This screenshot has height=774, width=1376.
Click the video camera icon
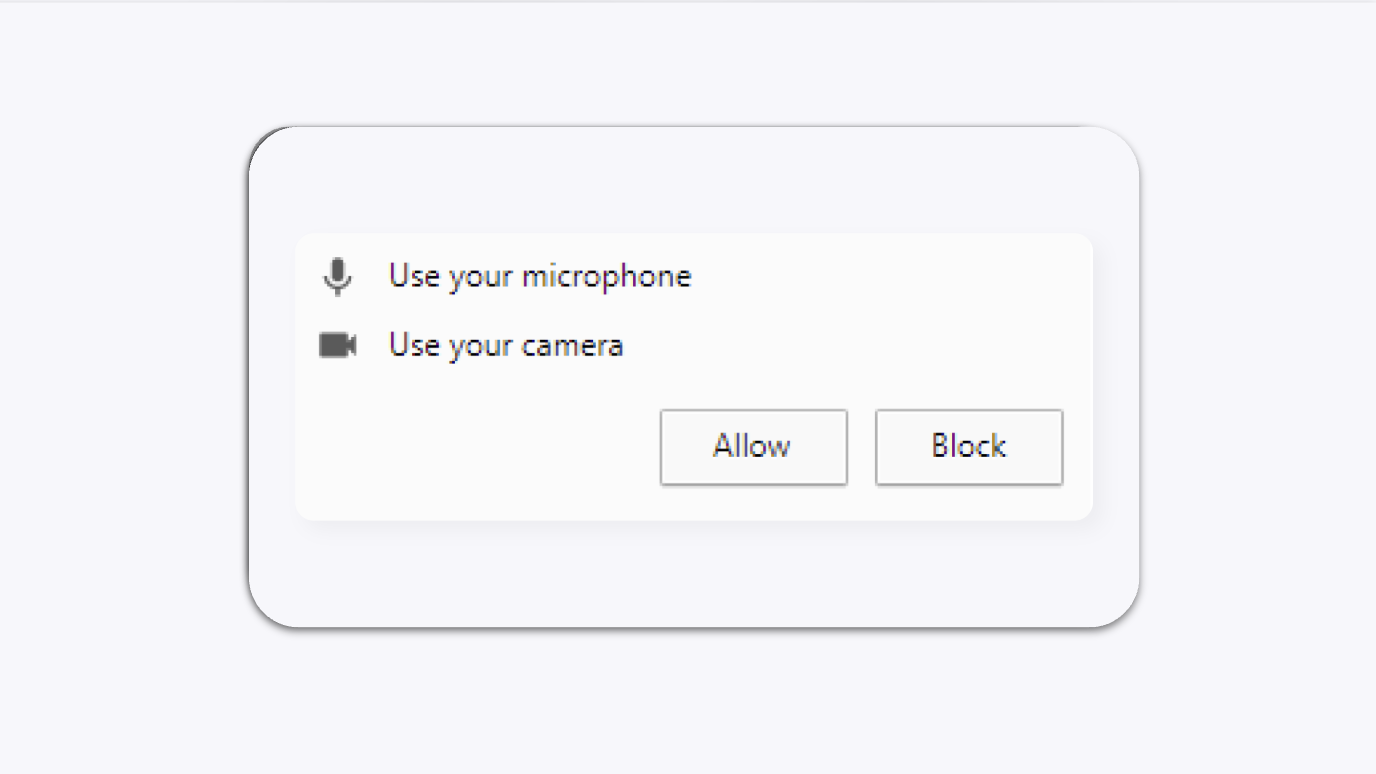pyautogui.click(x=338, y=345)
